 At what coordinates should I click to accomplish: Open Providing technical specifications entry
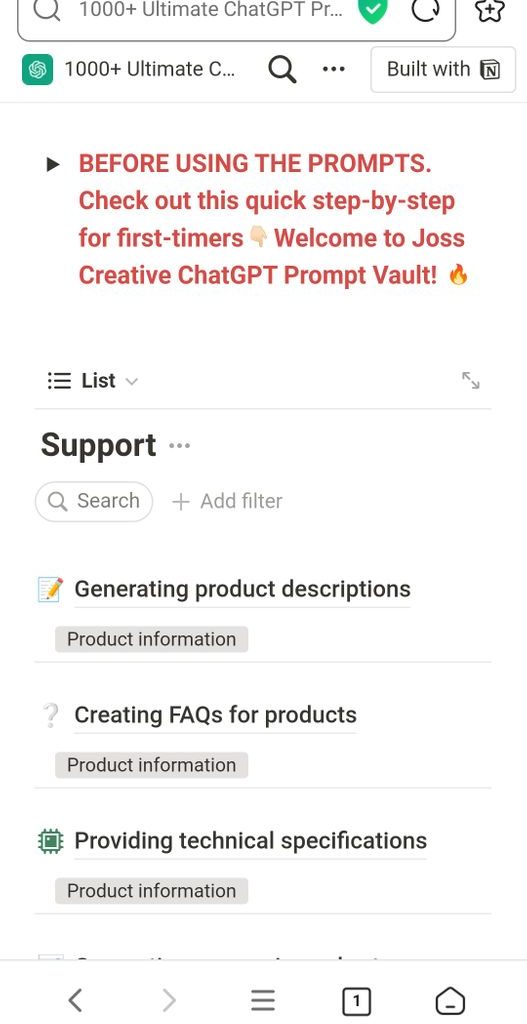(251, 841)
